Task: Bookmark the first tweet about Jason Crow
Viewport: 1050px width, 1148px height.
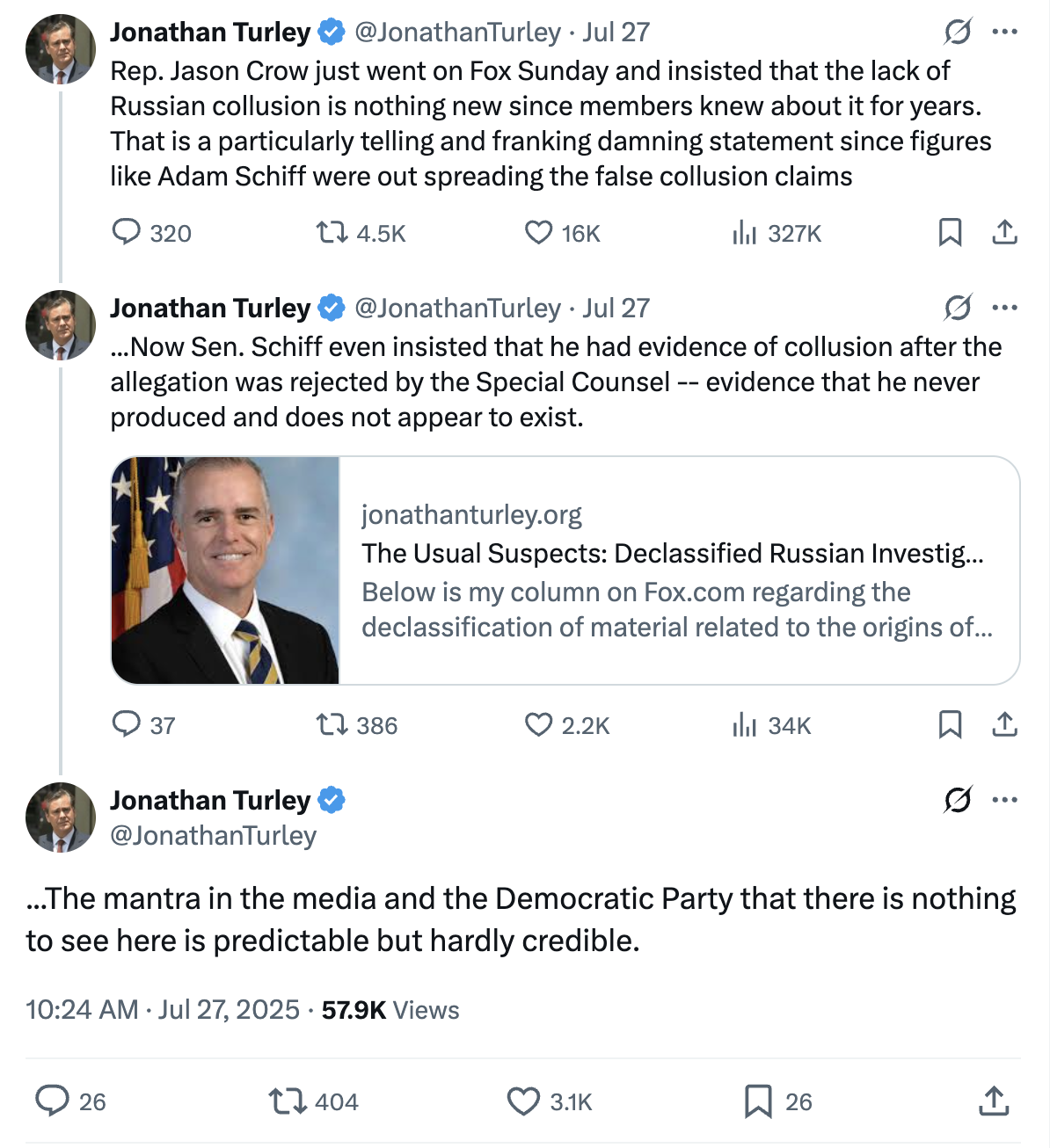Action: [x=950, y=232]
